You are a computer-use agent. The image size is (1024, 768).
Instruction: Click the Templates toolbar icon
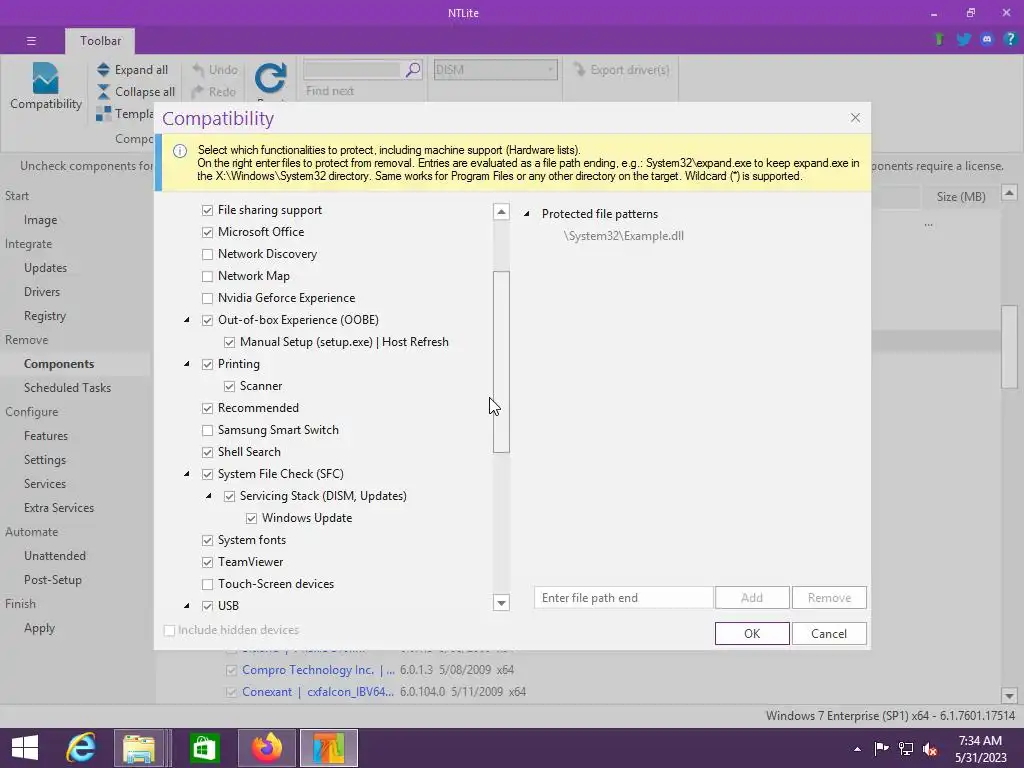tap(103, 114)
